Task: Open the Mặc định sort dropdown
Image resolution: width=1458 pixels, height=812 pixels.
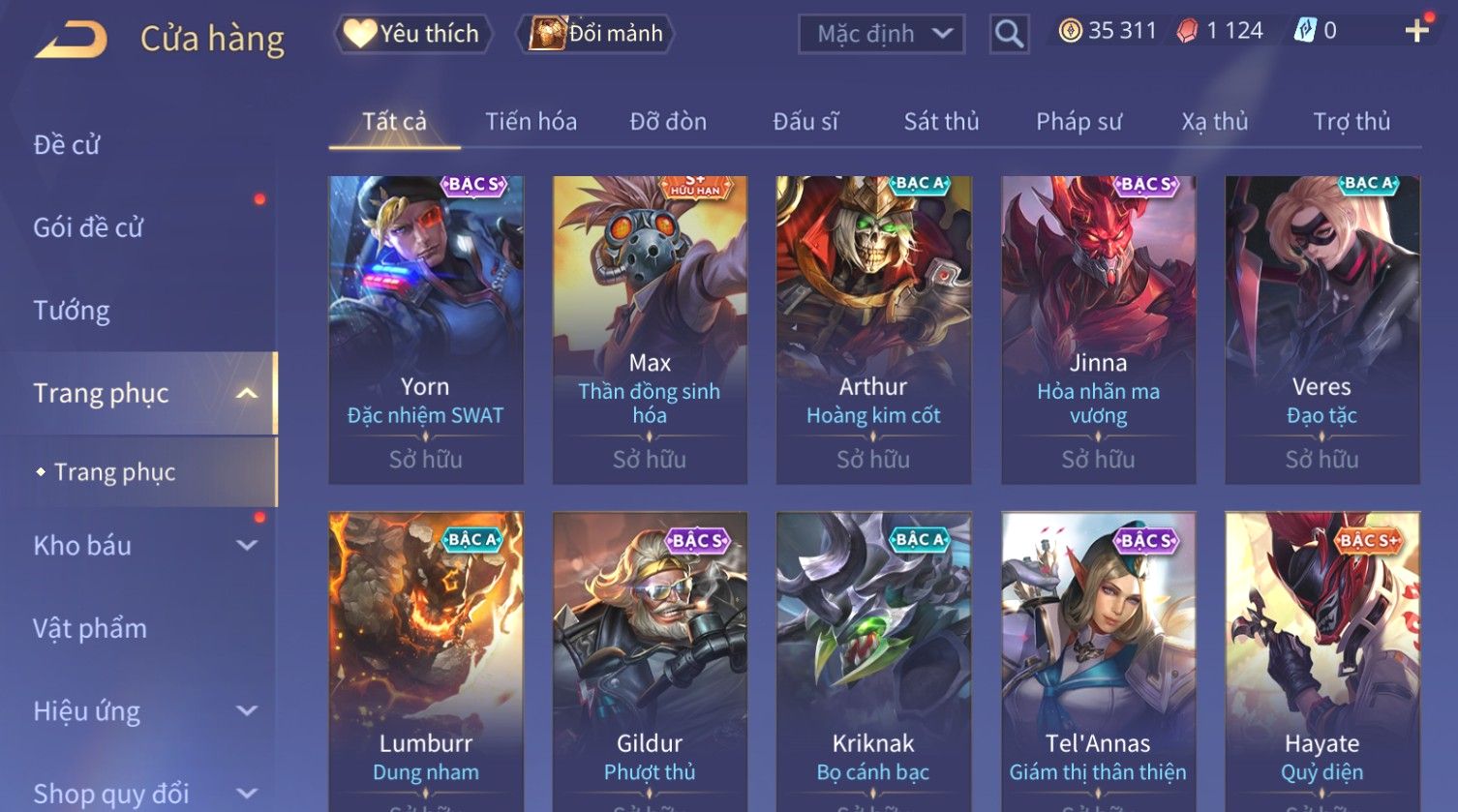Action: pyautogui.click(x=881, y=34)
